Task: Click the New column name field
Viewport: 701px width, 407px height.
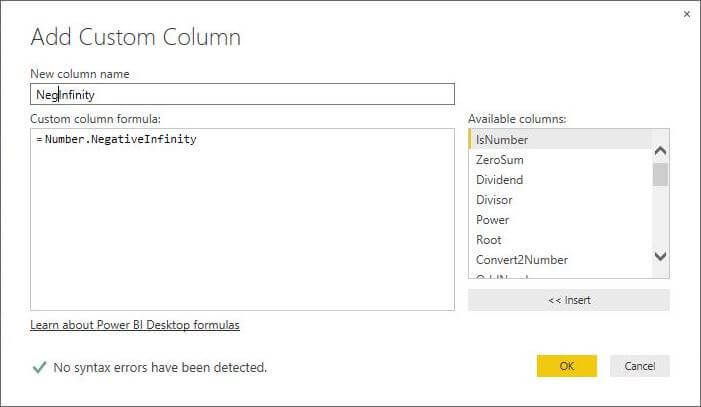Action: pos(242,95)
